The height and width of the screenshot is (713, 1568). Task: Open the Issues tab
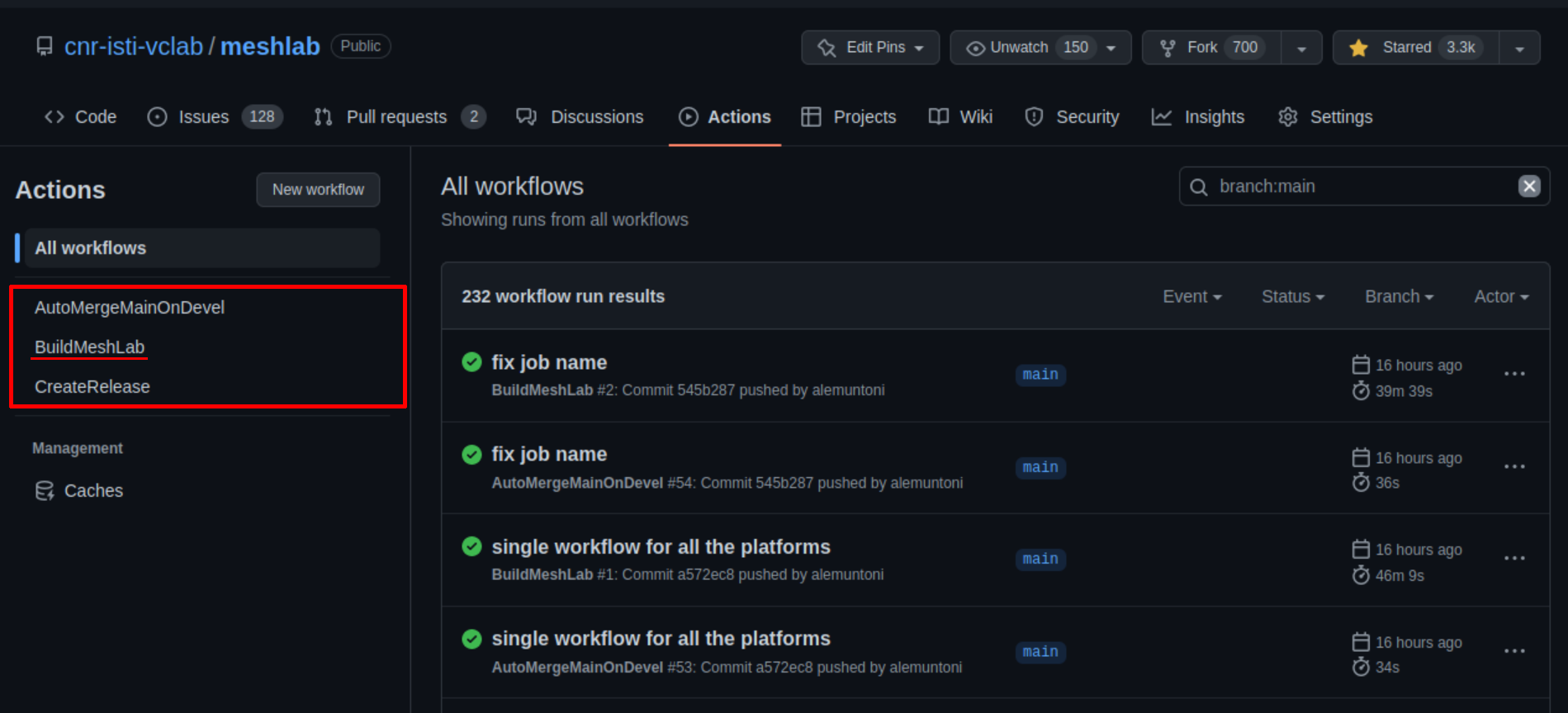coord(215,117)
